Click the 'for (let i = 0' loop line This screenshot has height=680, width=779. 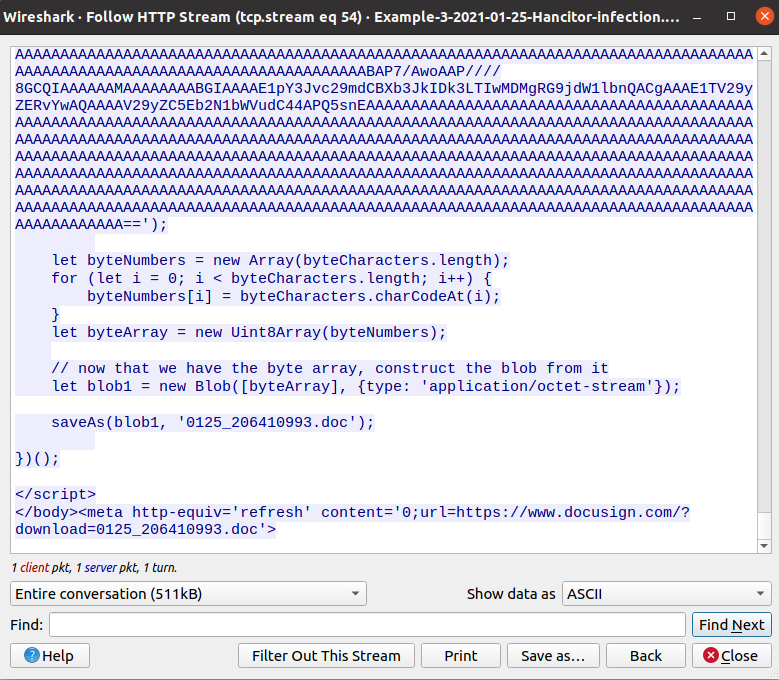point(271,278)
